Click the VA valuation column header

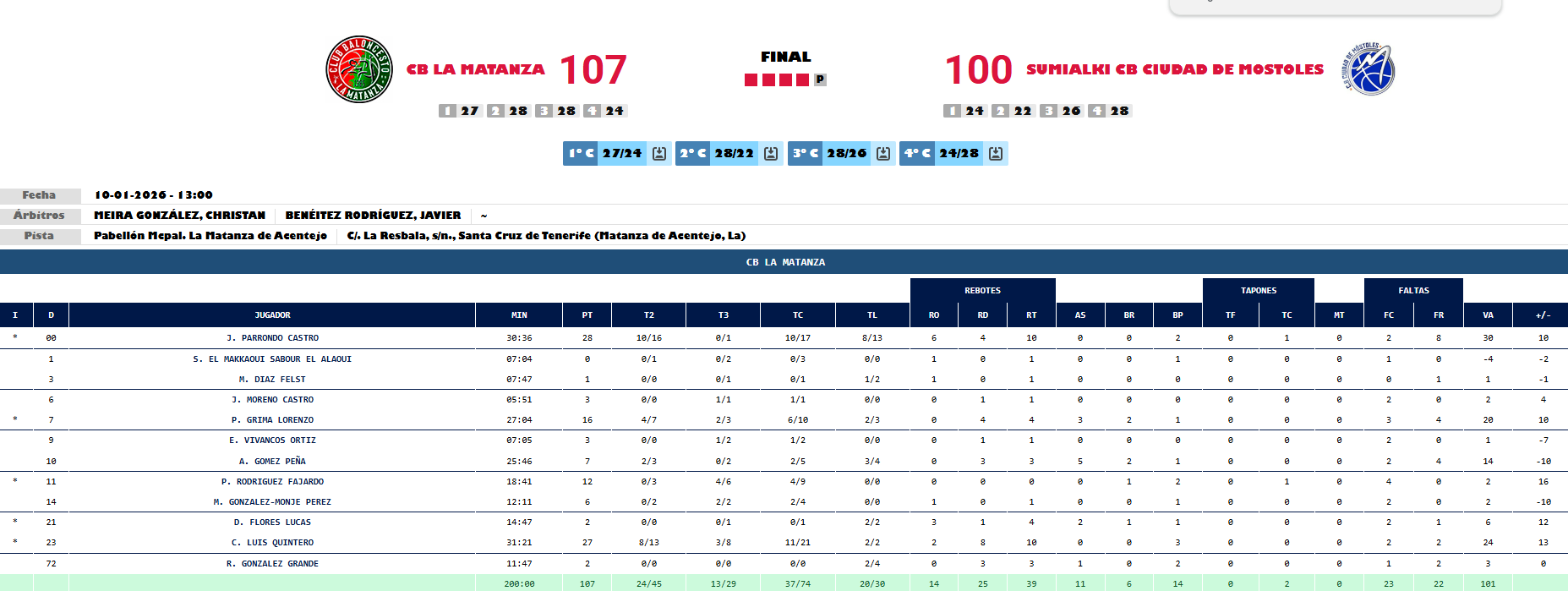1488,315
